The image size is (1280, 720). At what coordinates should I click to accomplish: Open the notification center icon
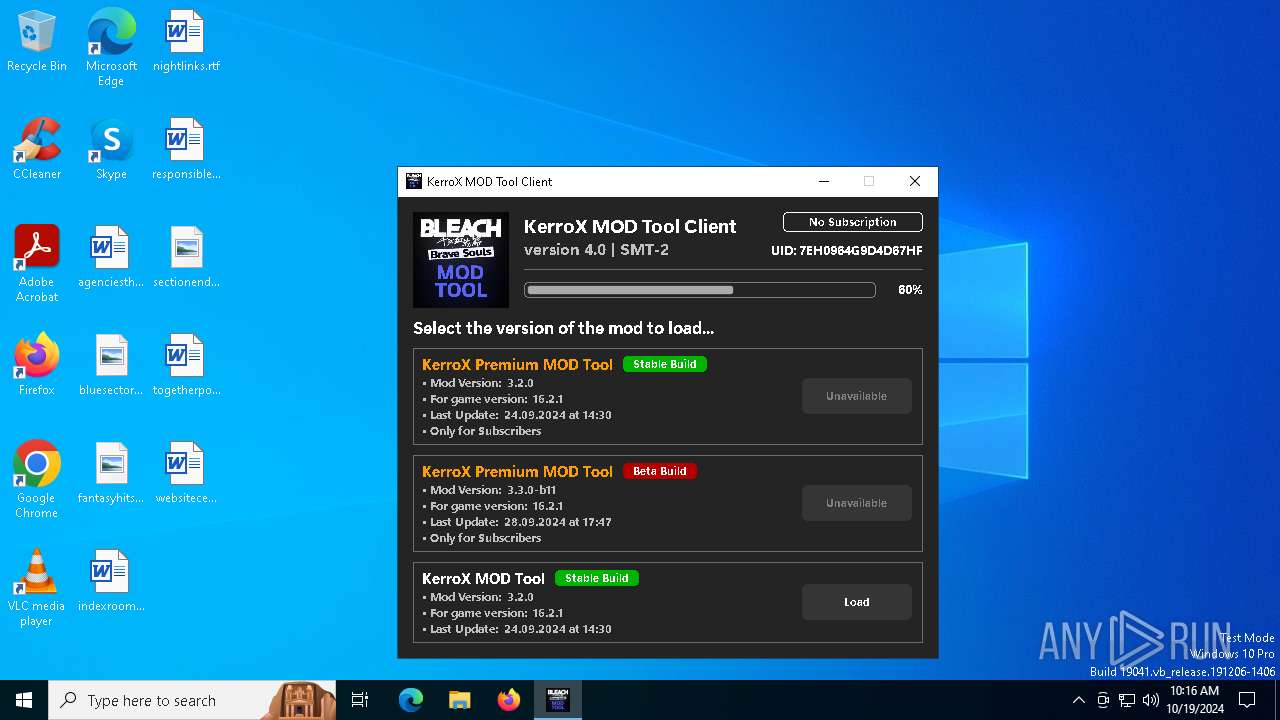tap(1247, 700)
